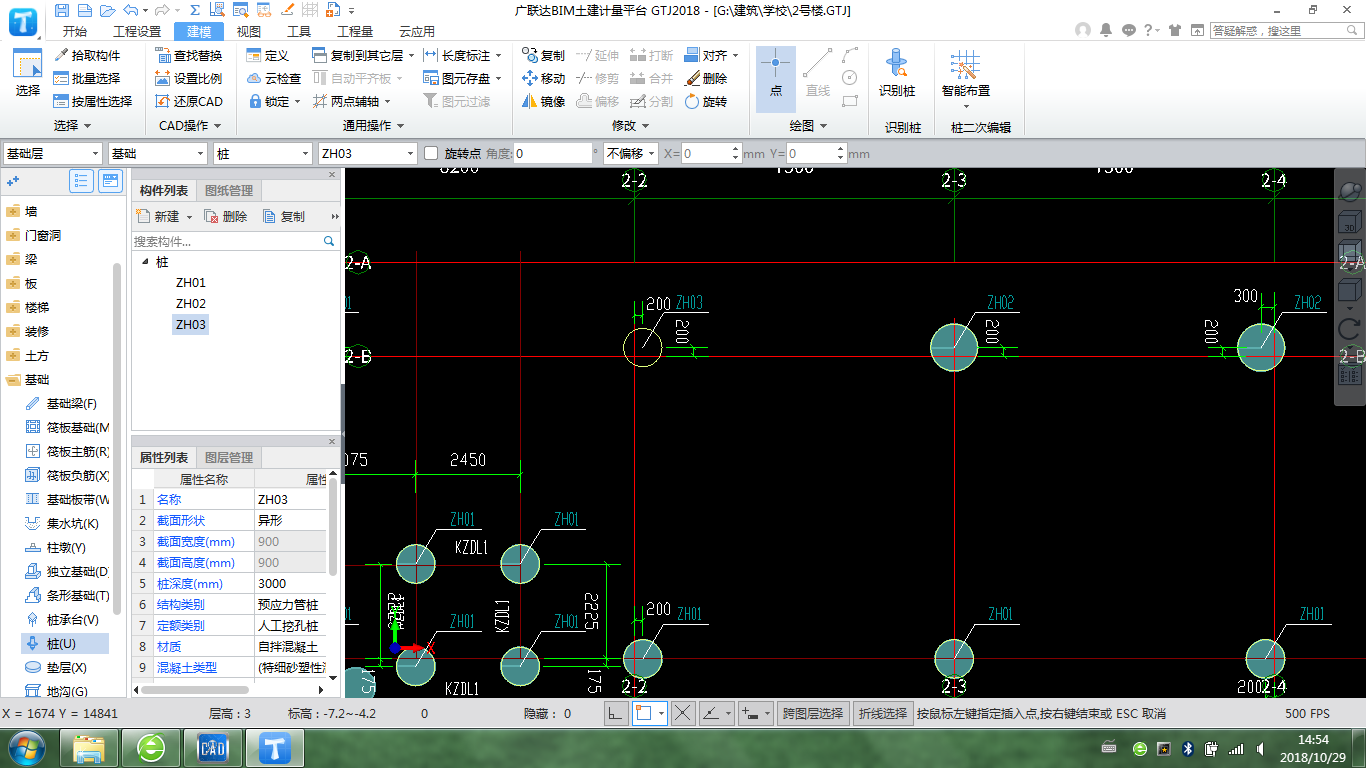Select the 移动 move tool
The image size is (1366, 768).
[543, 78]
